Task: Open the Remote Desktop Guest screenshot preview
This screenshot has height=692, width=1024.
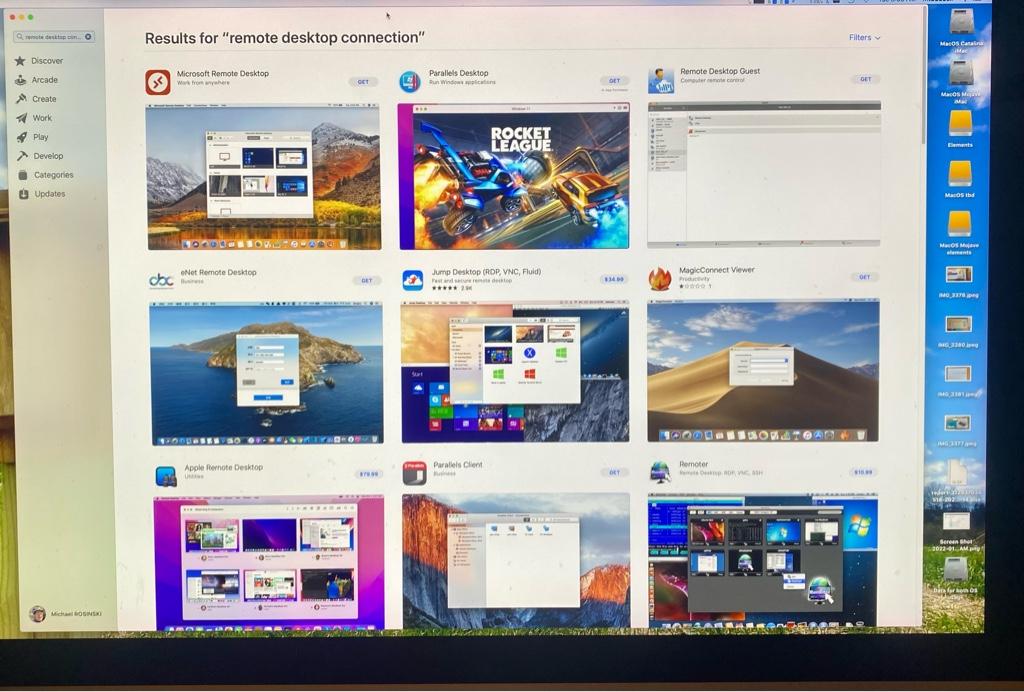Action: point(763,174)
